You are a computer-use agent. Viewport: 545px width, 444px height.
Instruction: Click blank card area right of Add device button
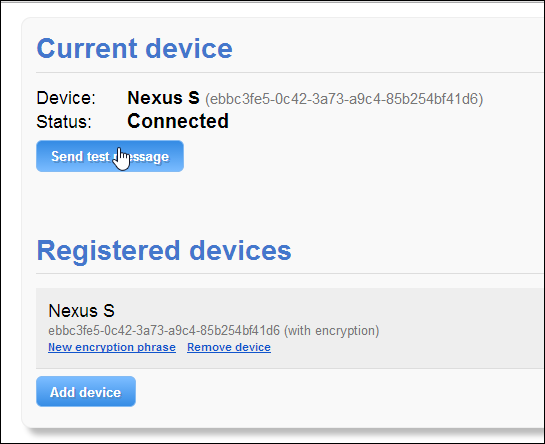tap(330, 391)
